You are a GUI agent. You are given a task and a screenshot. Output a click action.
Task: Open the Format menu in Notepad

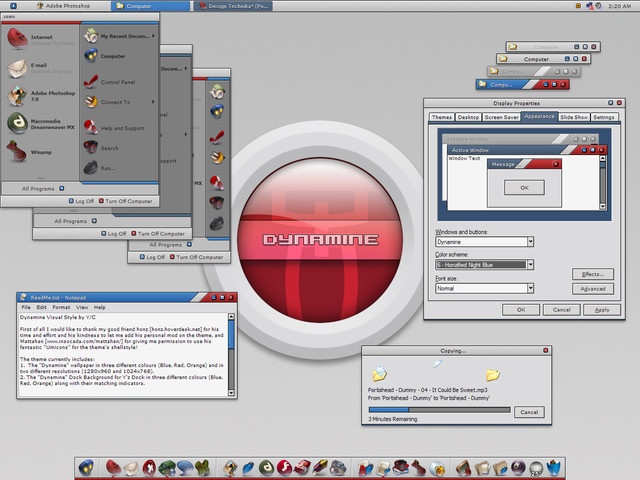click(61, 307)
